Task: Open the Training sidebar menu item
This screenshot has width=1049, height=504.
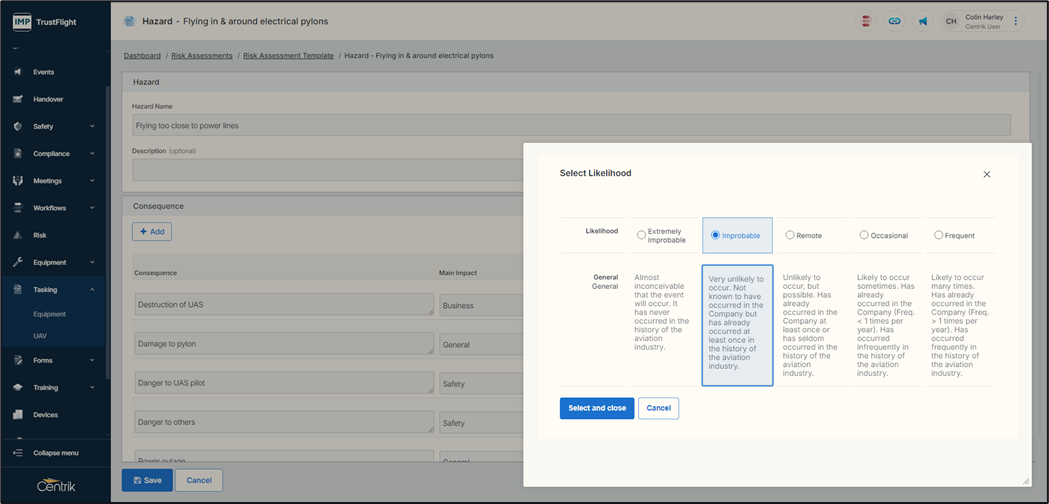Action: pyautogui.click(x=45, y=387)
